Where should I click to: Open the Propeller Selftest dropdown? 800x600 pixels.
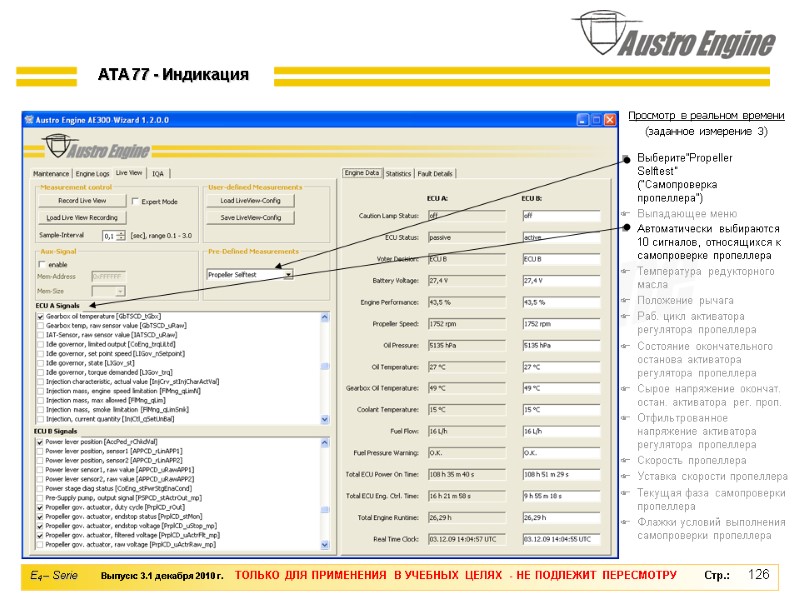coord(289,274)
